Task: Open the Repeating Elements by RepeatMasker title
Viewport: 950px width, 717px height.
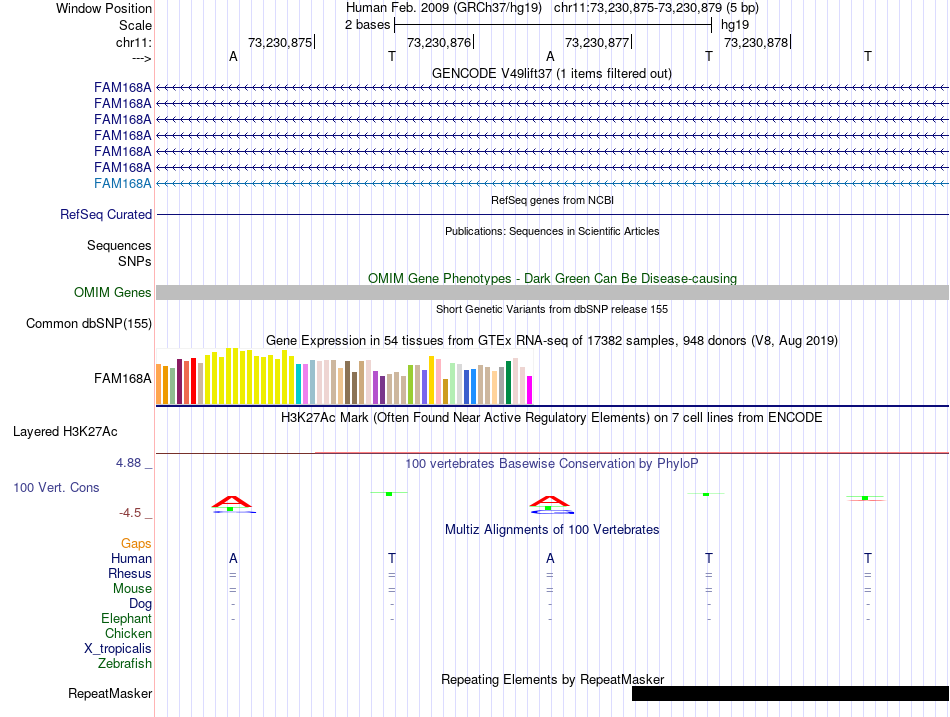Action: (552, 679)
